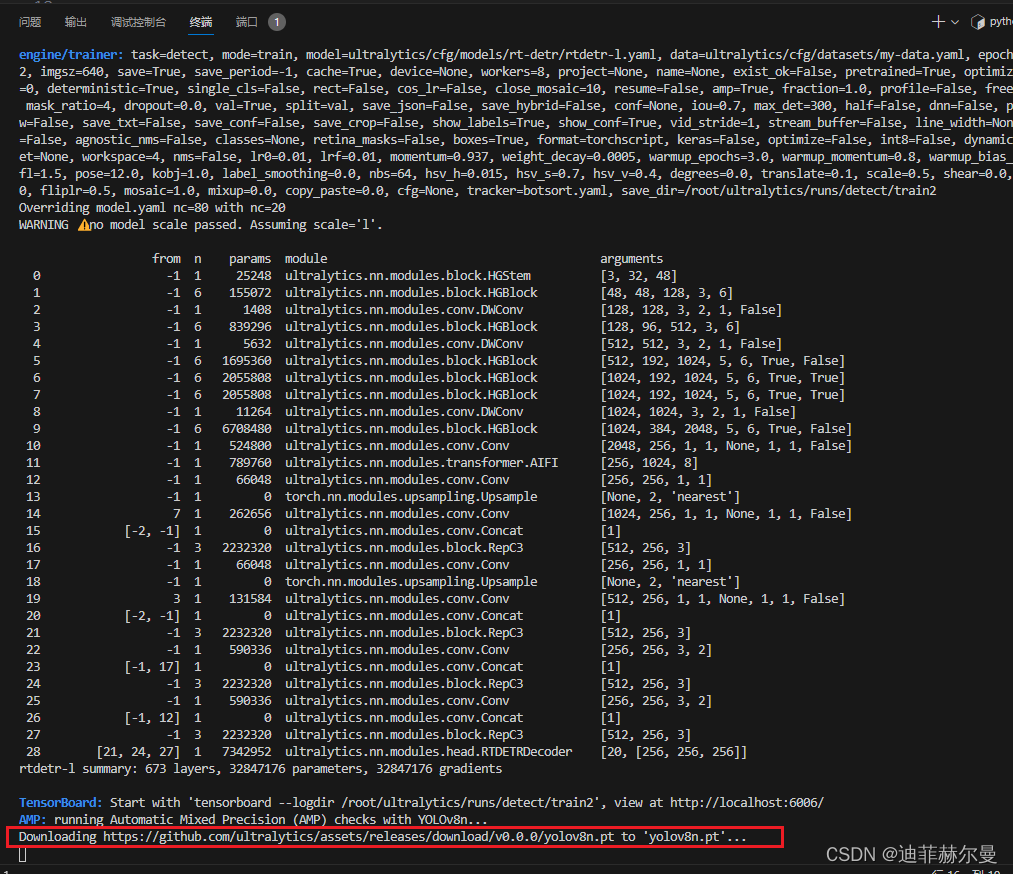Viewport: 1013px width, 874px height.
Task: Switch to the 输出 (Output) tab
Action: tap(76, 22)
